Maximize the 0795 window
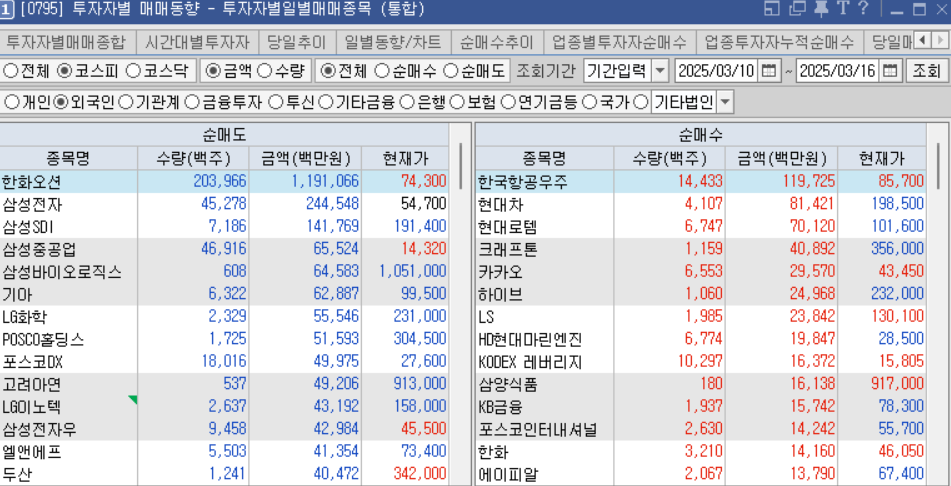The width and height of the screenshot is (951, 486). (x=919, y=10)
